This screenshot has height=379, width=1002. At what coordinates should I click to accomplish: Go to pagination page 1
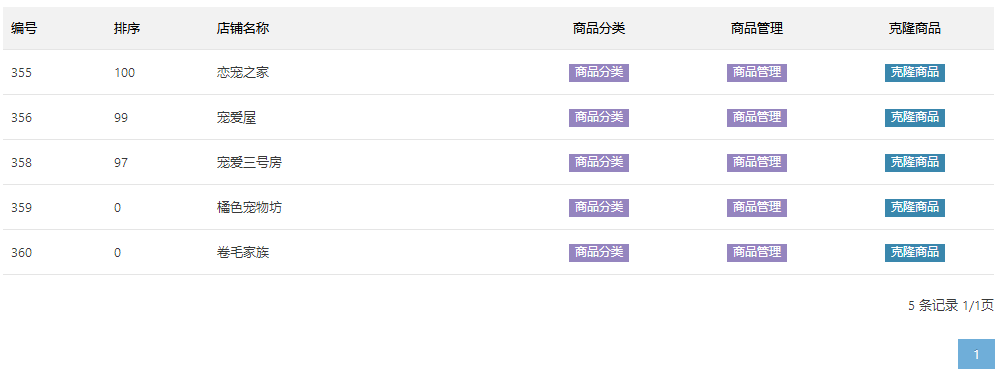point(976,354)
